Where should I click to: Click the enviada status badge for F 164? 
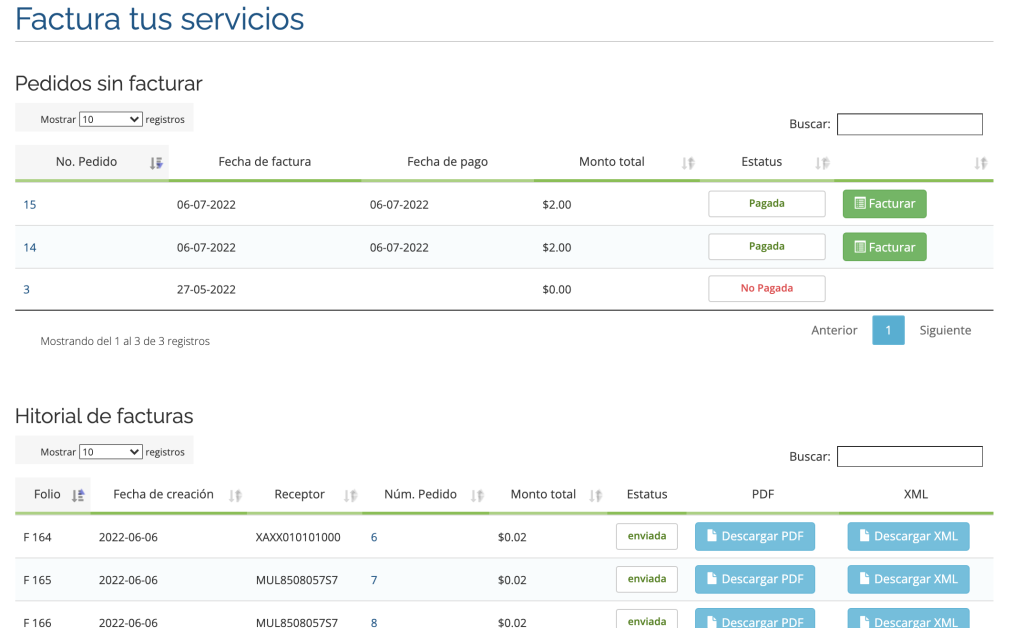coord(647,537)
